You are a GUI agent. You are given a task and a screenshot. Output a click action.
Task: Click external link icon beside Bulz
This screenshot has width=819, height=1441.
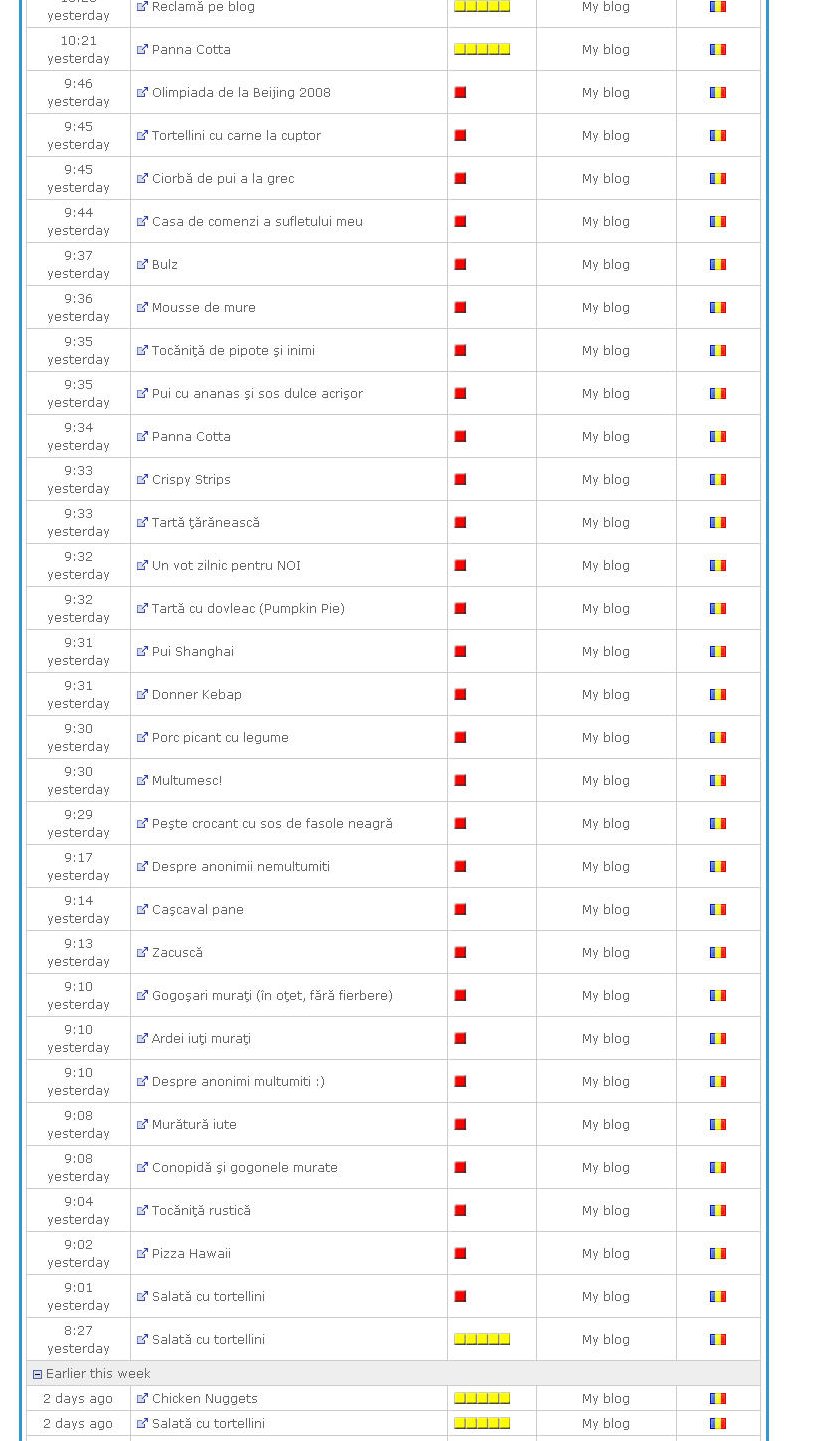click(142, 265)
